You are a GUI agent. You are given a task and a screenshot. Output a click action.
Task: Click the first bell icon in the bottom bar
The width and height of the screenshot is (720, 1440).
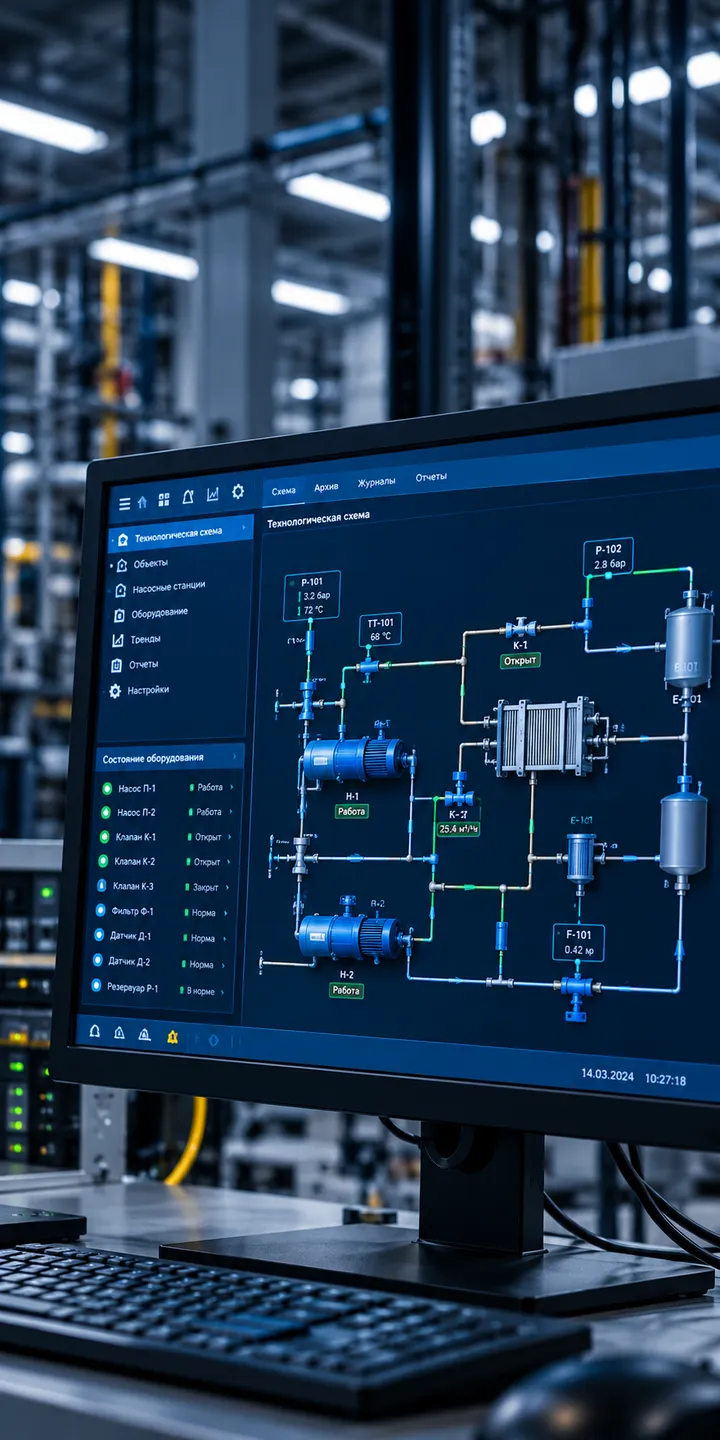point(95,1029)
